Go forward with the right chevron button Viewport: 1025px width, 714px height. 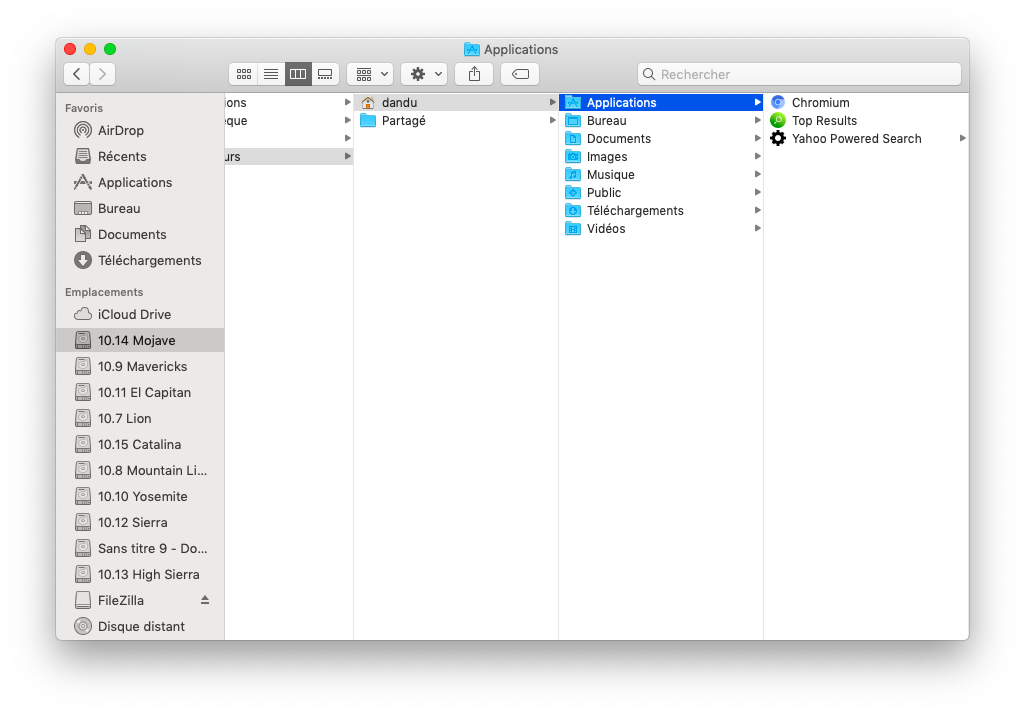point(103,74)
